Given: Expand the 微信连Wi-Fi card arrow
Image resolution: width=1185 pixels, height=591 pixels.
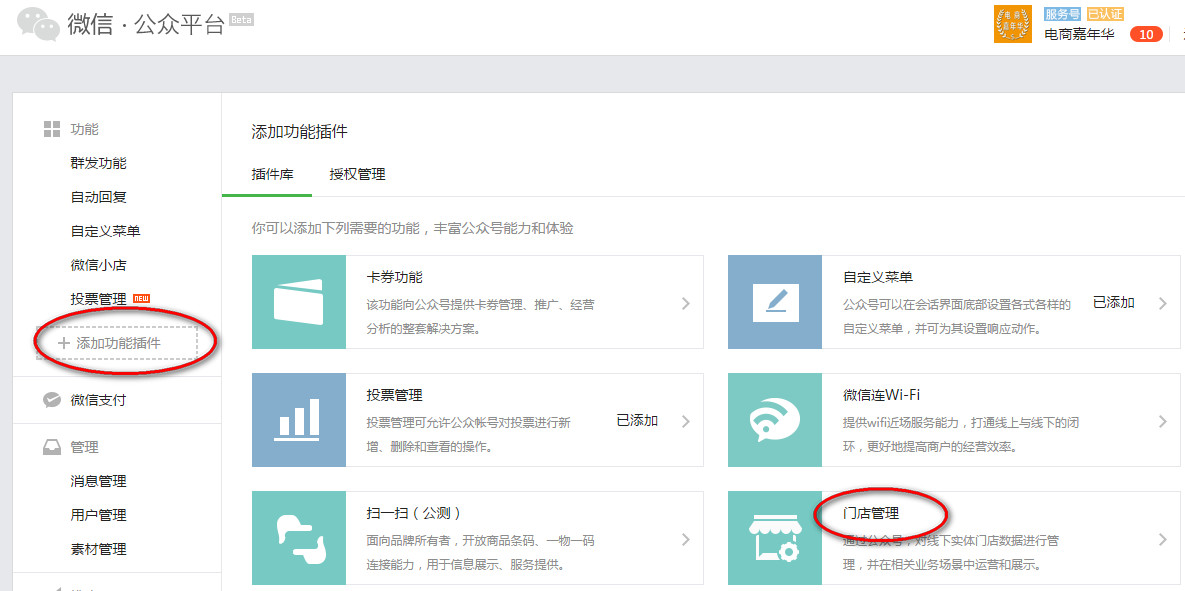Looking at the screenshot, I should coord(1163,421).
